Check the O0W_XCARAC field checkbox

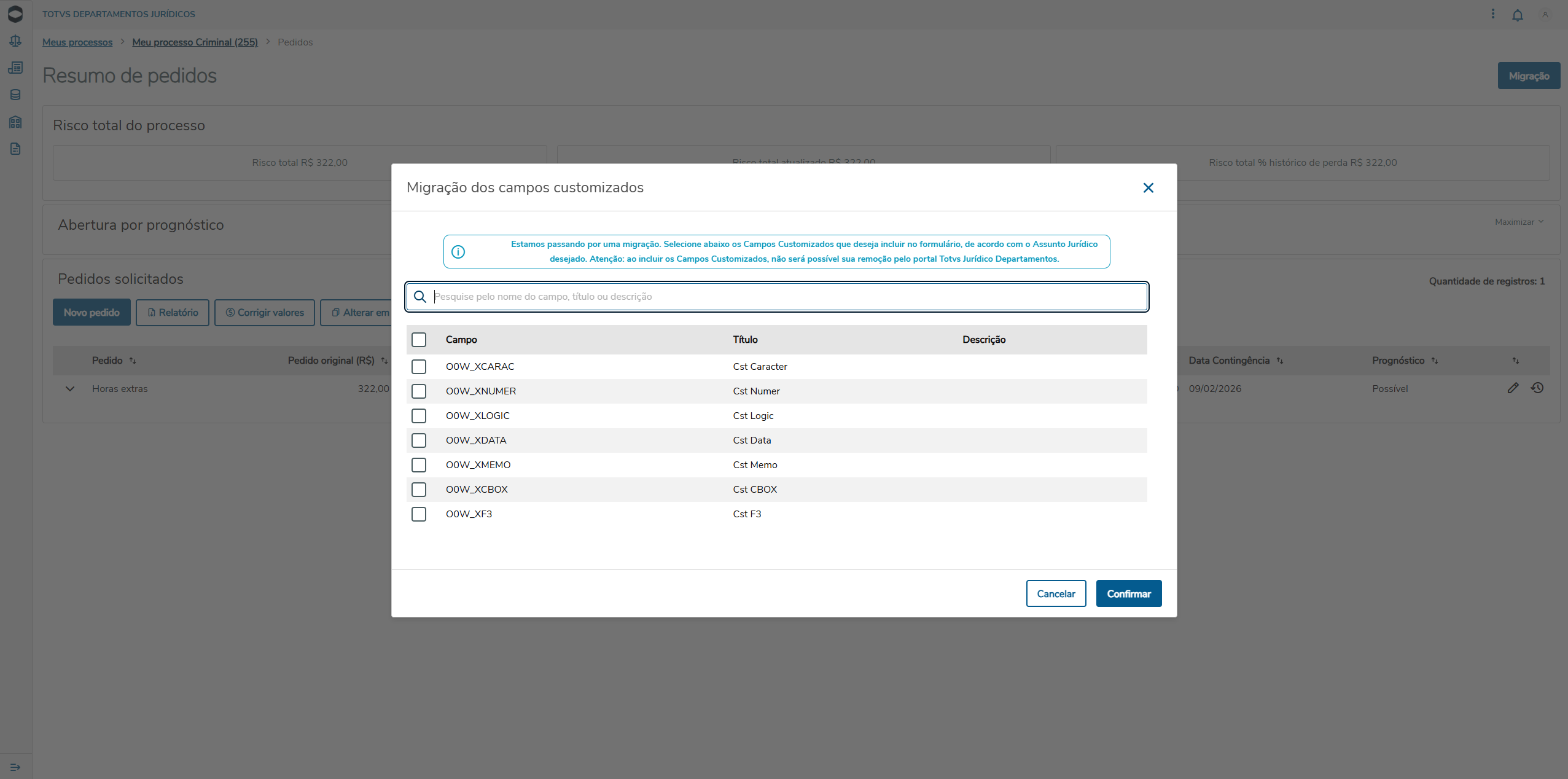coord(419,367)
